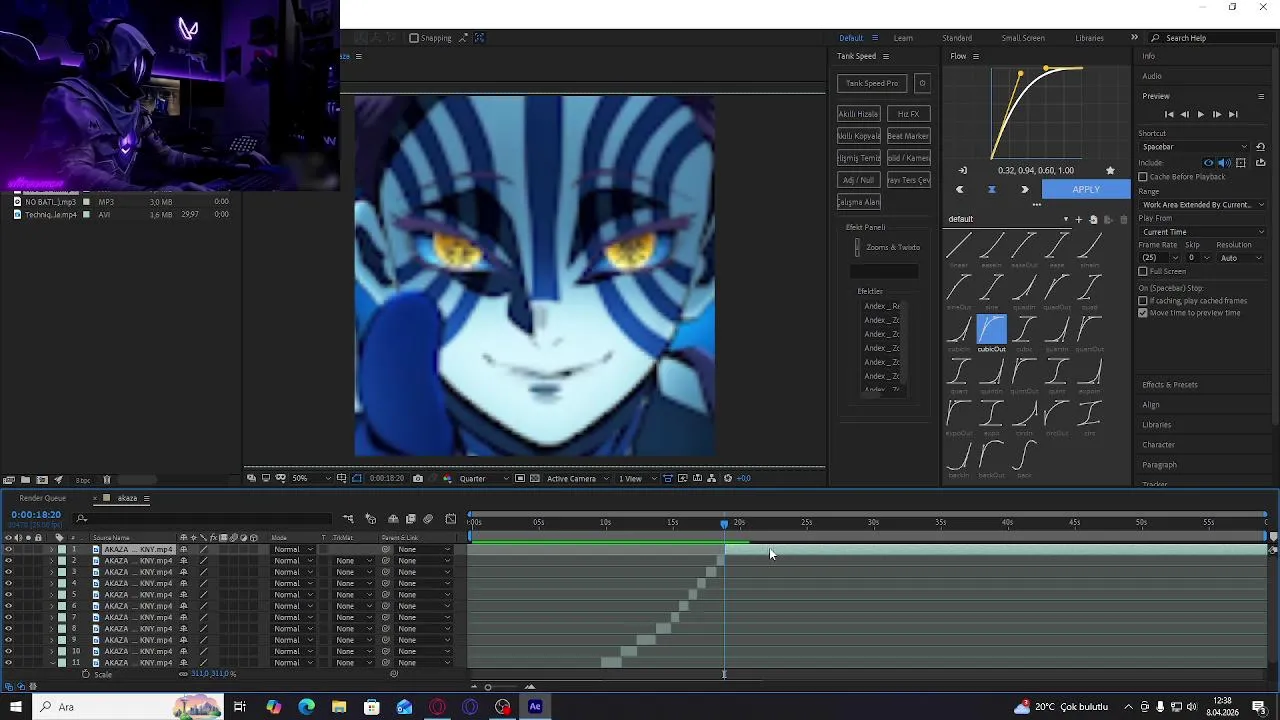
Task: Click pick whip for layer 3
Action: click(x=386, y=572)
